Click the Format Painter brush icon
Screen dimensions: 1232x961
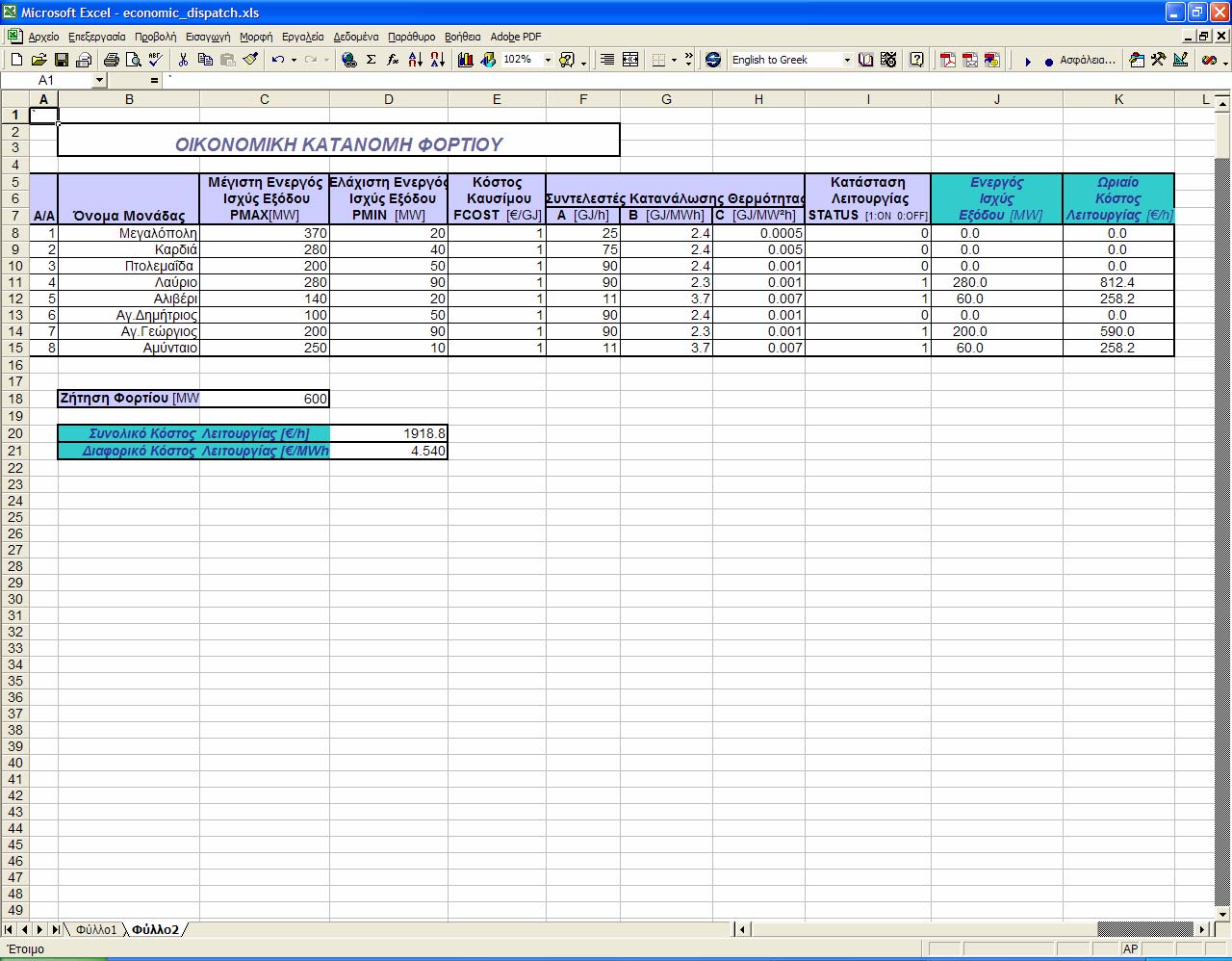250,60
